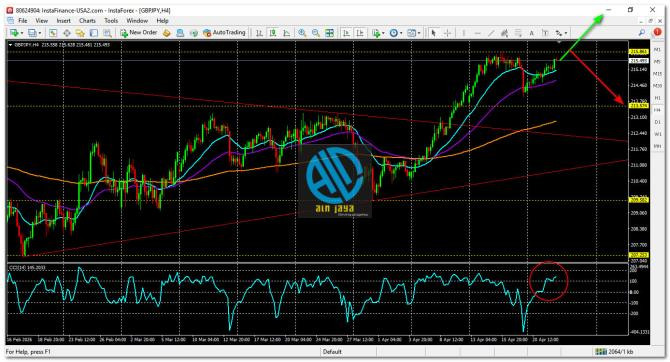Zoom out on the chart
The width and height of the screenshot is (670, 362).
click(x=316, y=33)
